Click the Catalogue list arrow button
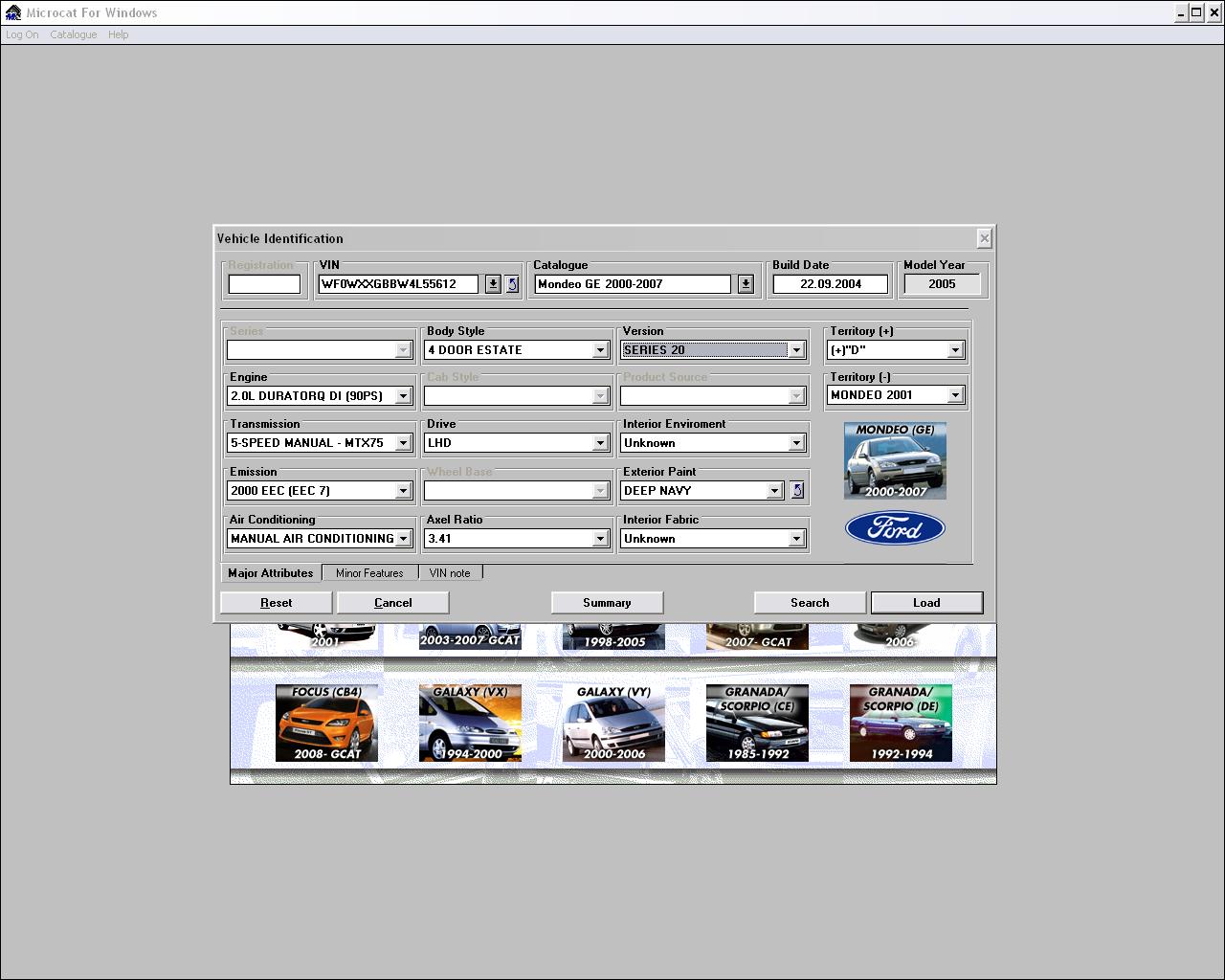Image resolution: width=1225 pixels, height=980 pixels. pos(746,284)
